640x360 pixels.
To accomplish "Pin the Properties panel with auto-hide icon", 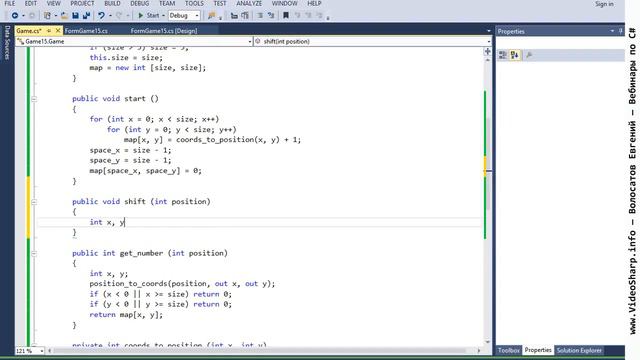I will click(x=621, y=31).
